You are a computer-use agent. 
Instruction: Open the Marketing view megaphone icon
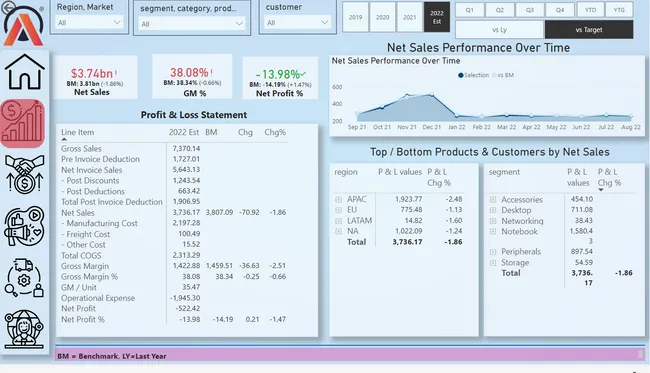pos(24,226)
